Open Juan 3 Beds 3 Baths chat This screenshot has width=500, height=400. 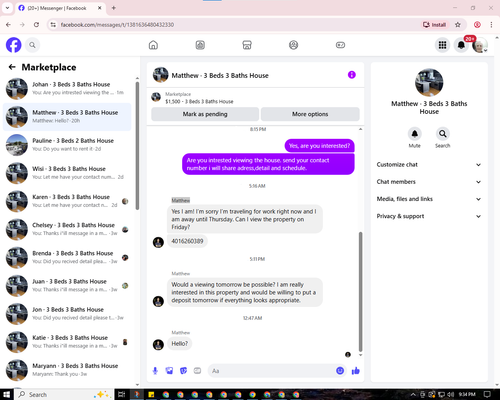[x=67, y=286]
